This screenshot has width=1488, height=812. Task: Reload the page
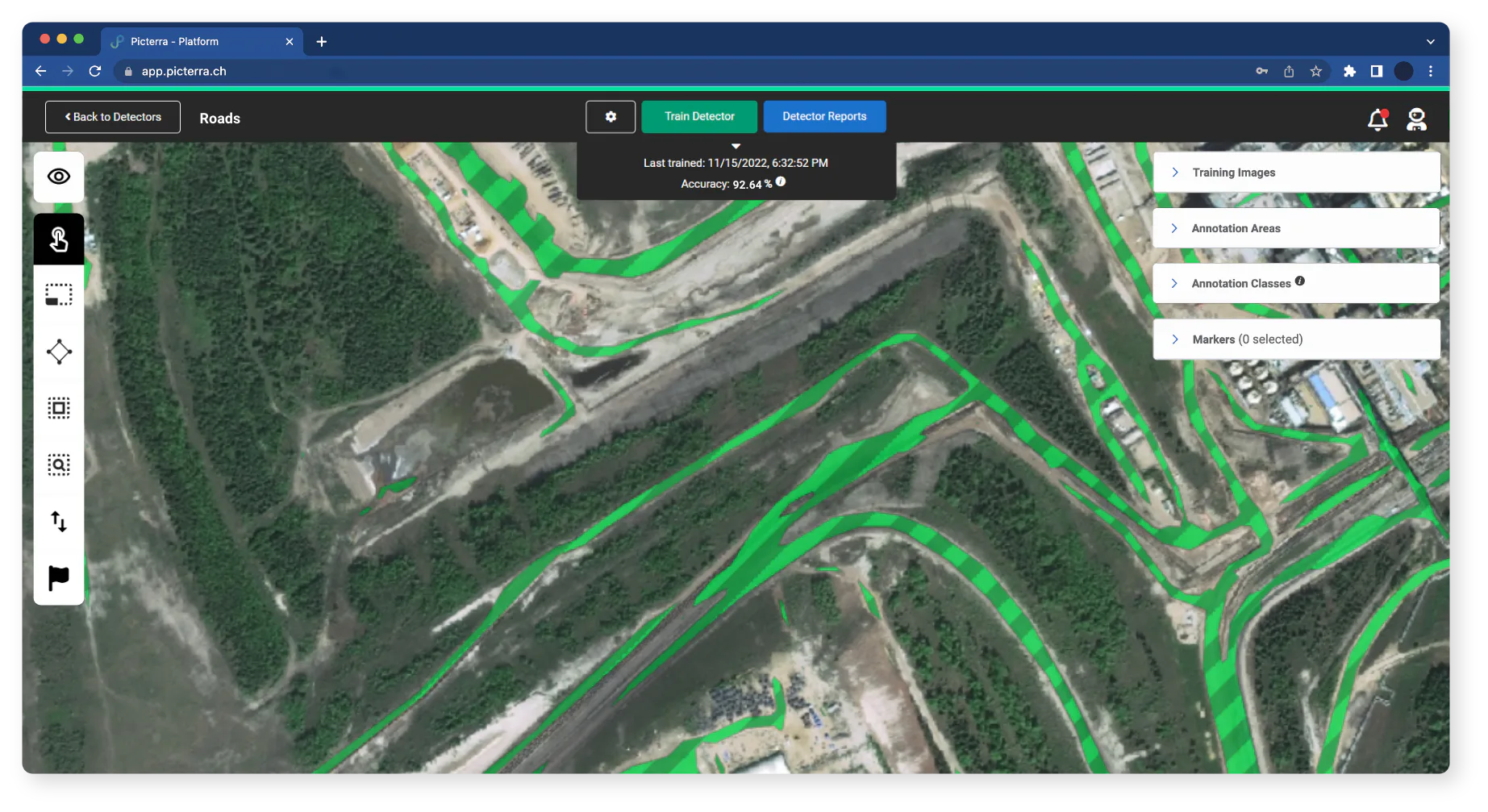click(x=95, y=71)
